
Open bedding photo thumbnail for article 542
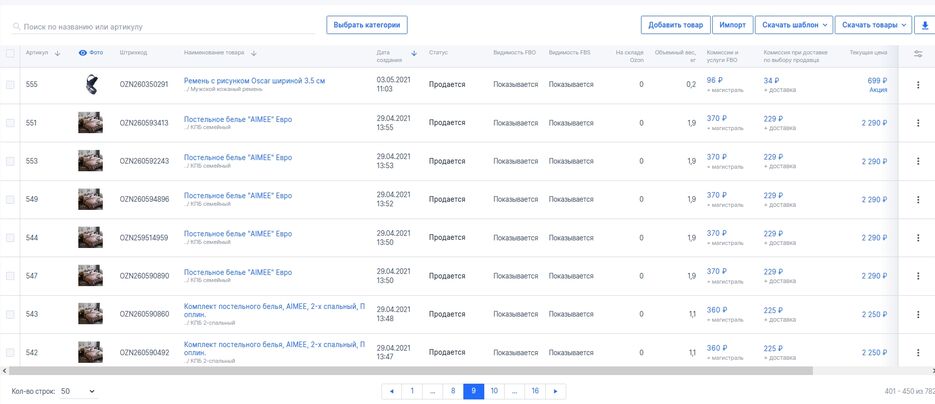(x=90, y=353)
